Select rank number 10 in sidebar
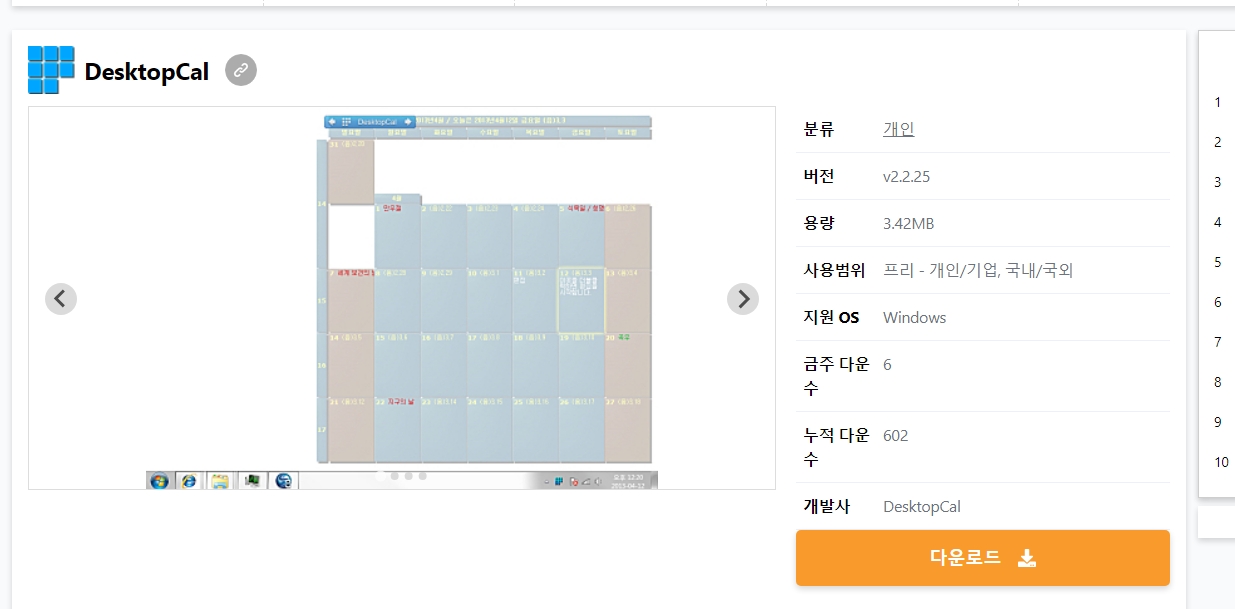 tap(1222, 462)
